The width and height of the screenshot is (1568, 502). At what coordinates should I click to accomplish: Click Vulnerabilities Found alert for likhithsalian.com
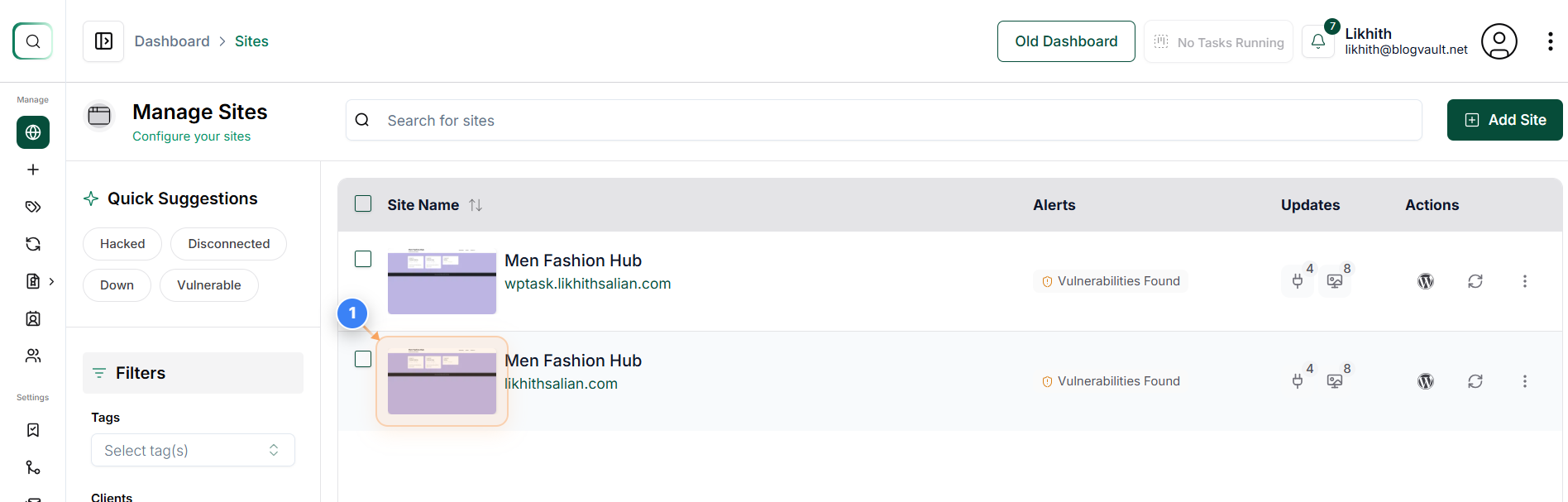(x=1111, y=381)
